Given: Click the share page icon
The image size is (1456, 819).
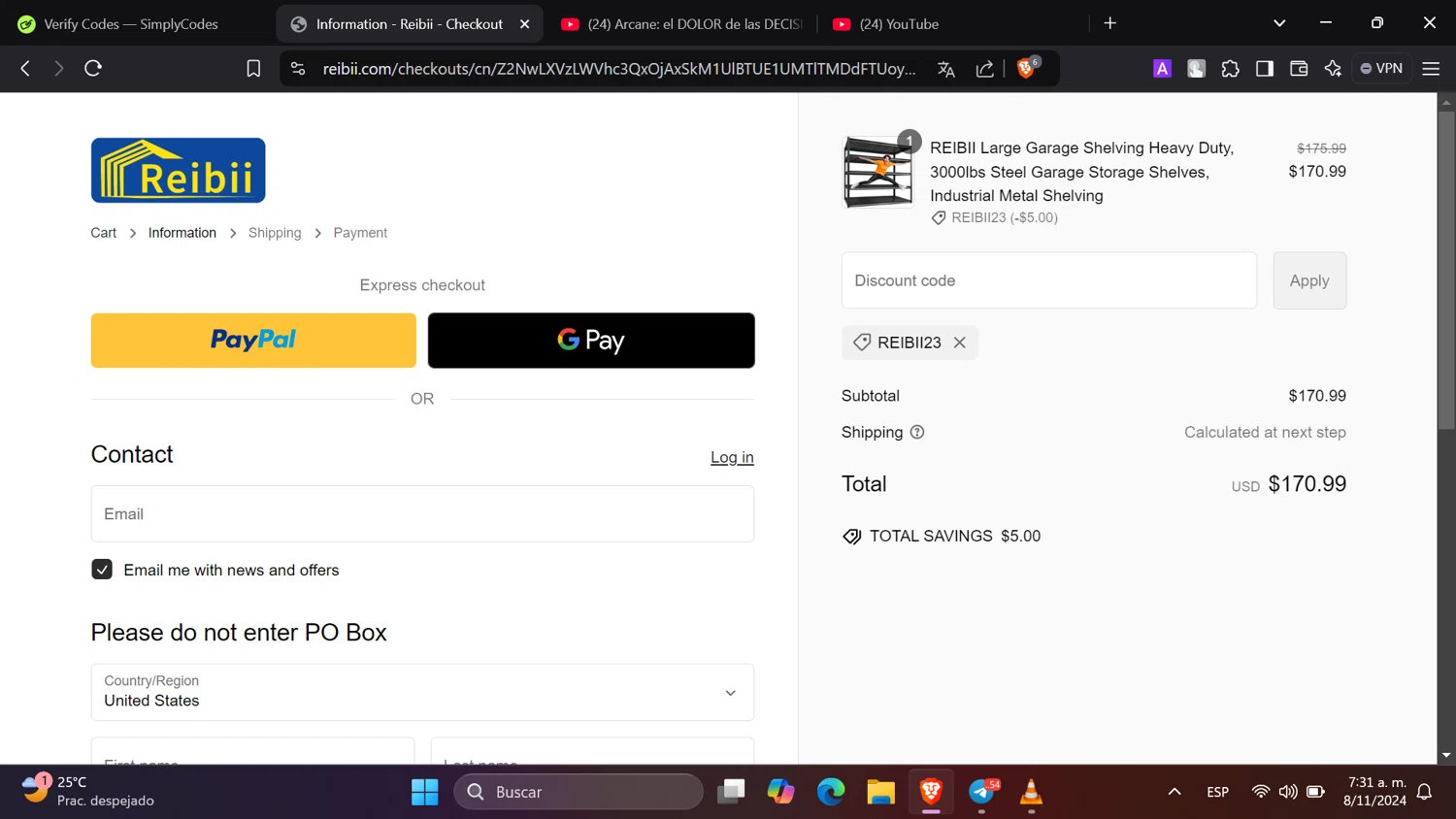Looking at the screenshot, I should point(984,68).
